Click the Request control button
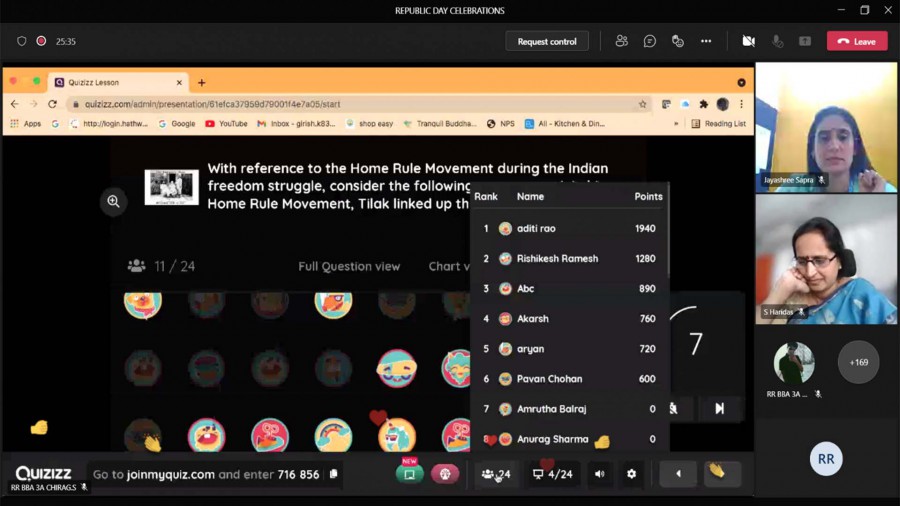This screenshot has height=506, width=900. pos(547,41)
